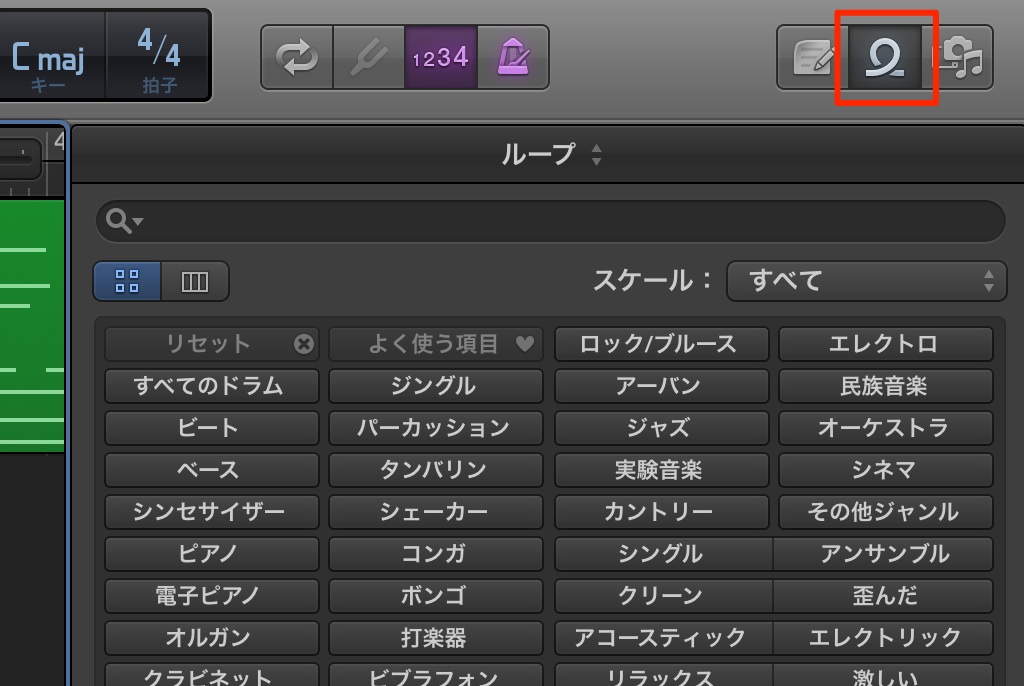Toggle the Cycle loop button
The height and width of the screenshot is (686, 1024).
point(297,57)
